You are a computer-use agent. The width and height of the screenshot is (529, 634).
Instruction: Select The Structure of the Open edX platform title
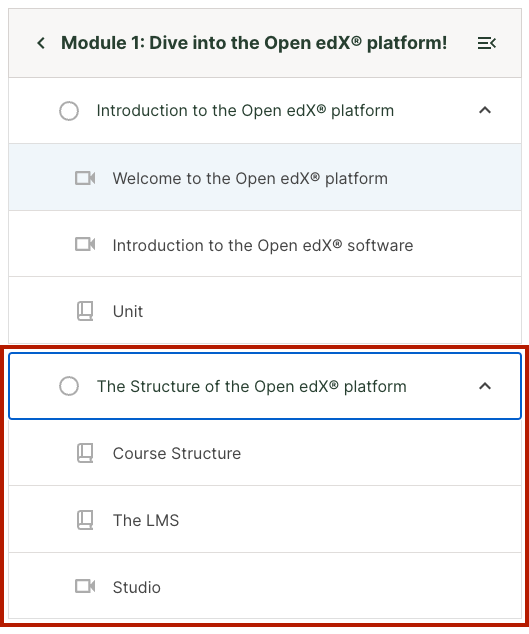pos(252,387)
